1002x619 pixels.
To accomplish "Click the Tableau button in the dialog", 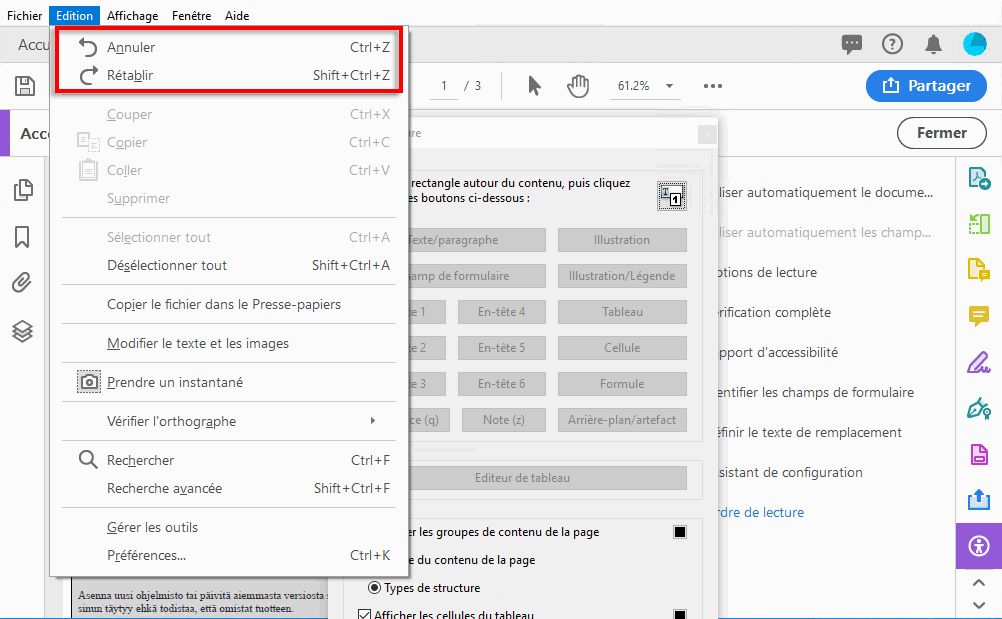I will (622, 312).
